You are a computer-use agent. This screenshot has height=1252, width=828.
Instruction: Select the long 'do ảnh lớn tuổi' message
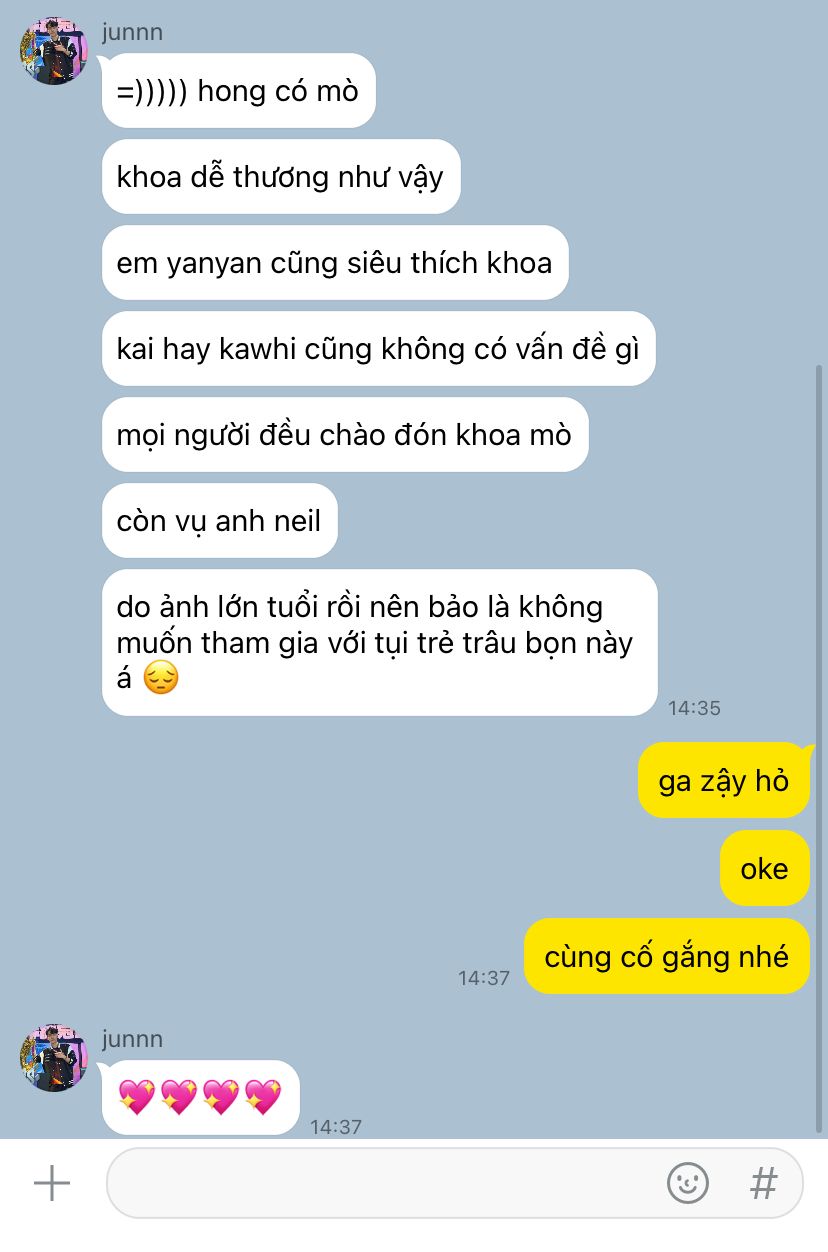coord(379,642)
